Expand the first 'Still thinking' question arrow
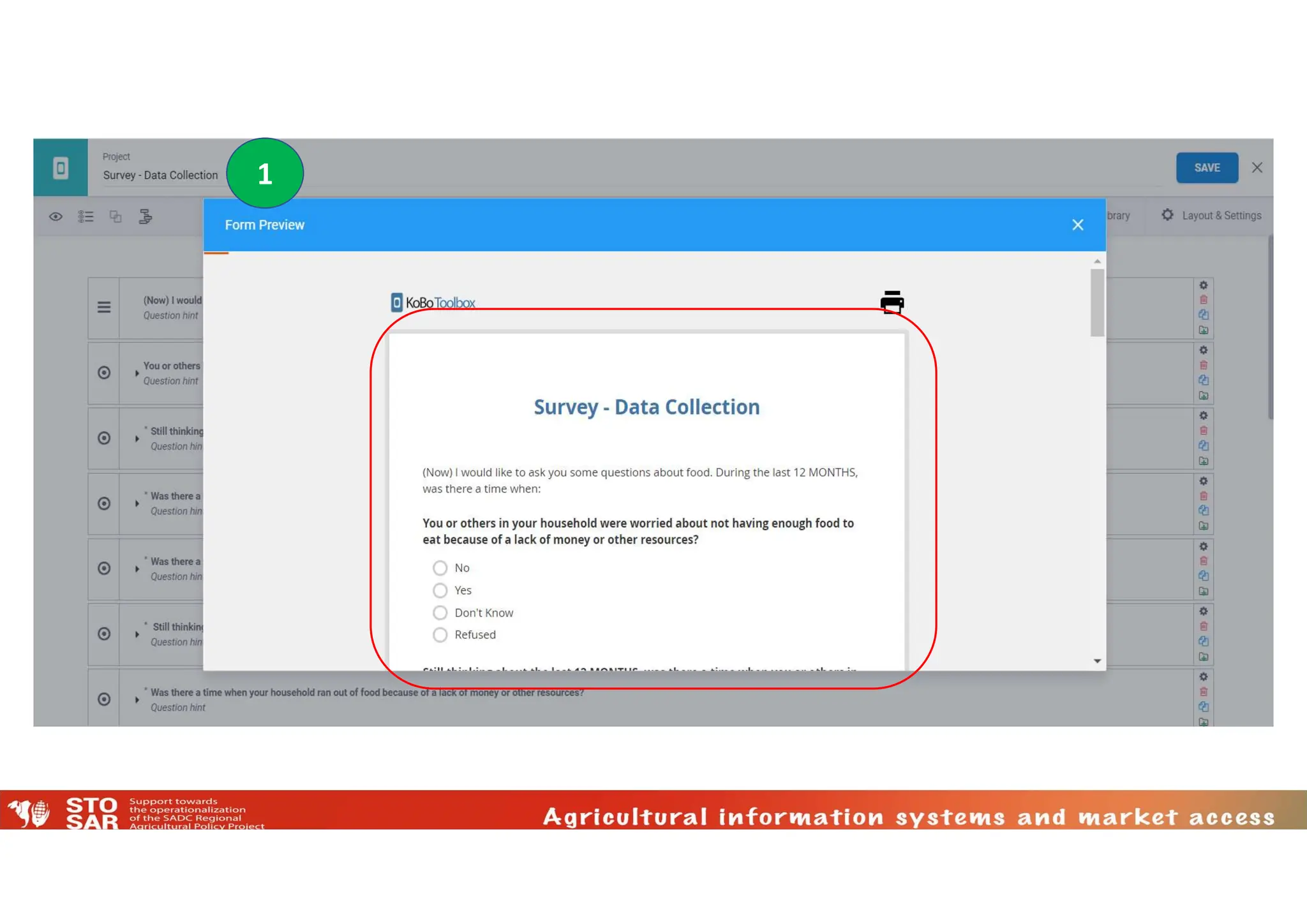Image resolution: width=1307 pixels, height=924 pixels. click(137, 438)
